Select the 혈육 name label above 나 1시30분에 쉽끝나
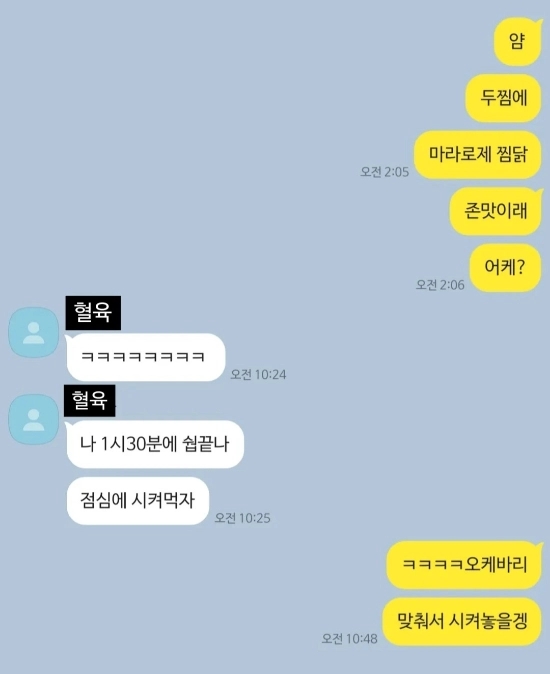The image size is (550, 674). tap(89, 400)
